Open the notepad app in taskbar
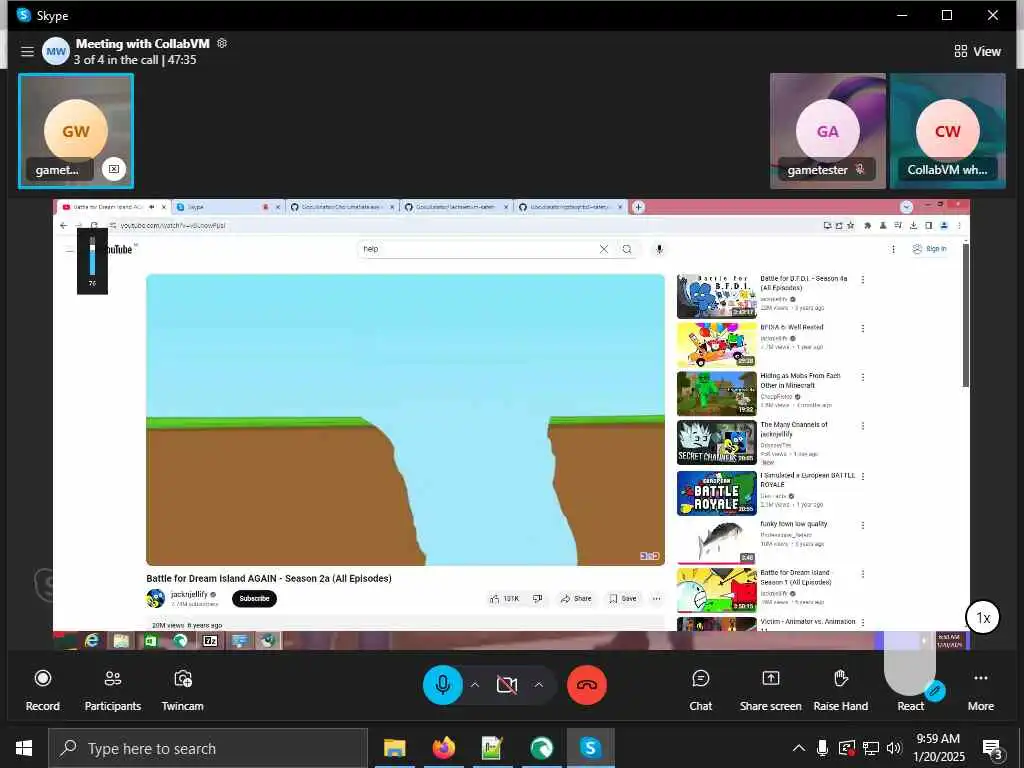 click(492, 748)
